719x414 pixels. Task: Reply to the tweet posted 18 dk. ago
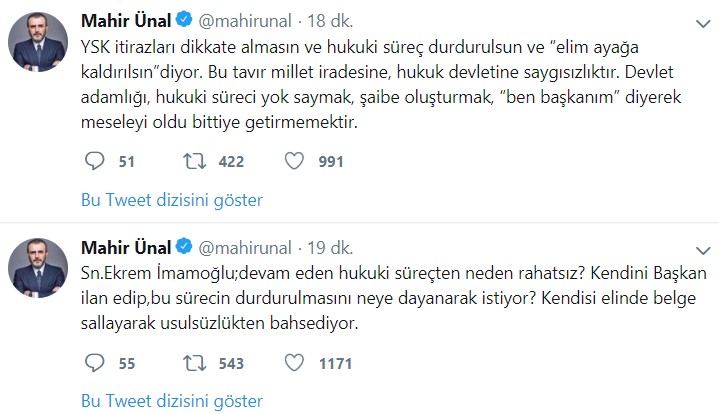(x=96, y=160)
